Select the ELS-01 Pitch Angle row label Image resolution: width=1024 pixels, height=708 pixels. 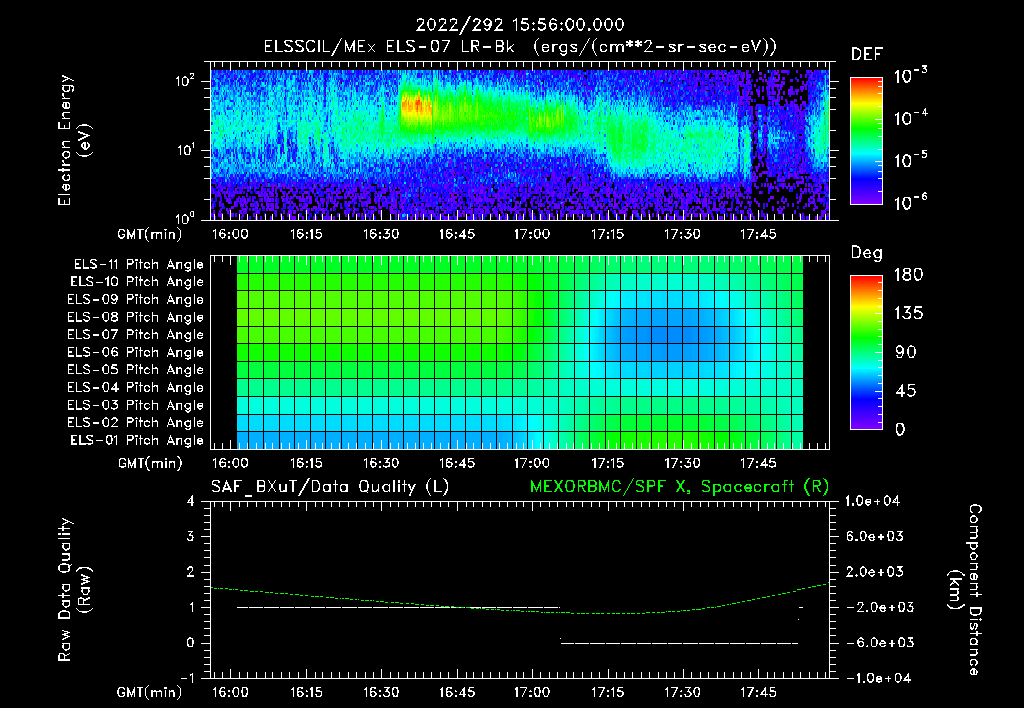coord(137,441)
